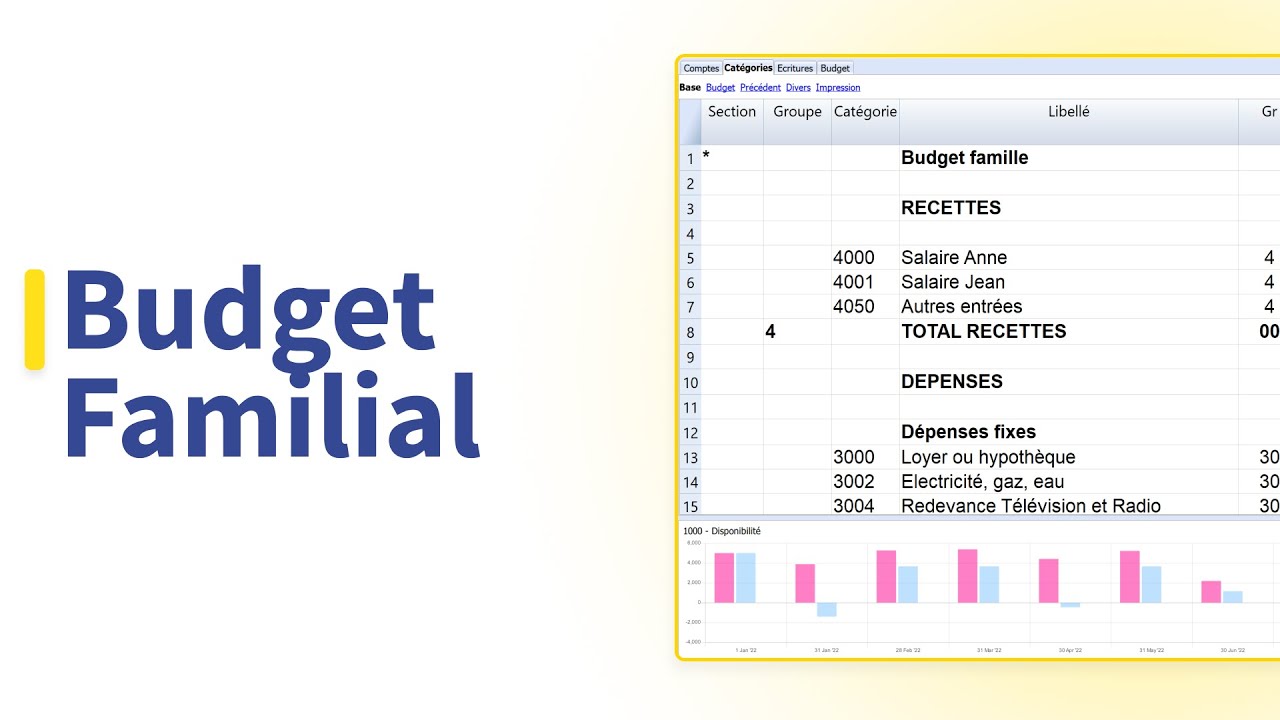Click the blue bar for 31 May '22

point(1151,584)
